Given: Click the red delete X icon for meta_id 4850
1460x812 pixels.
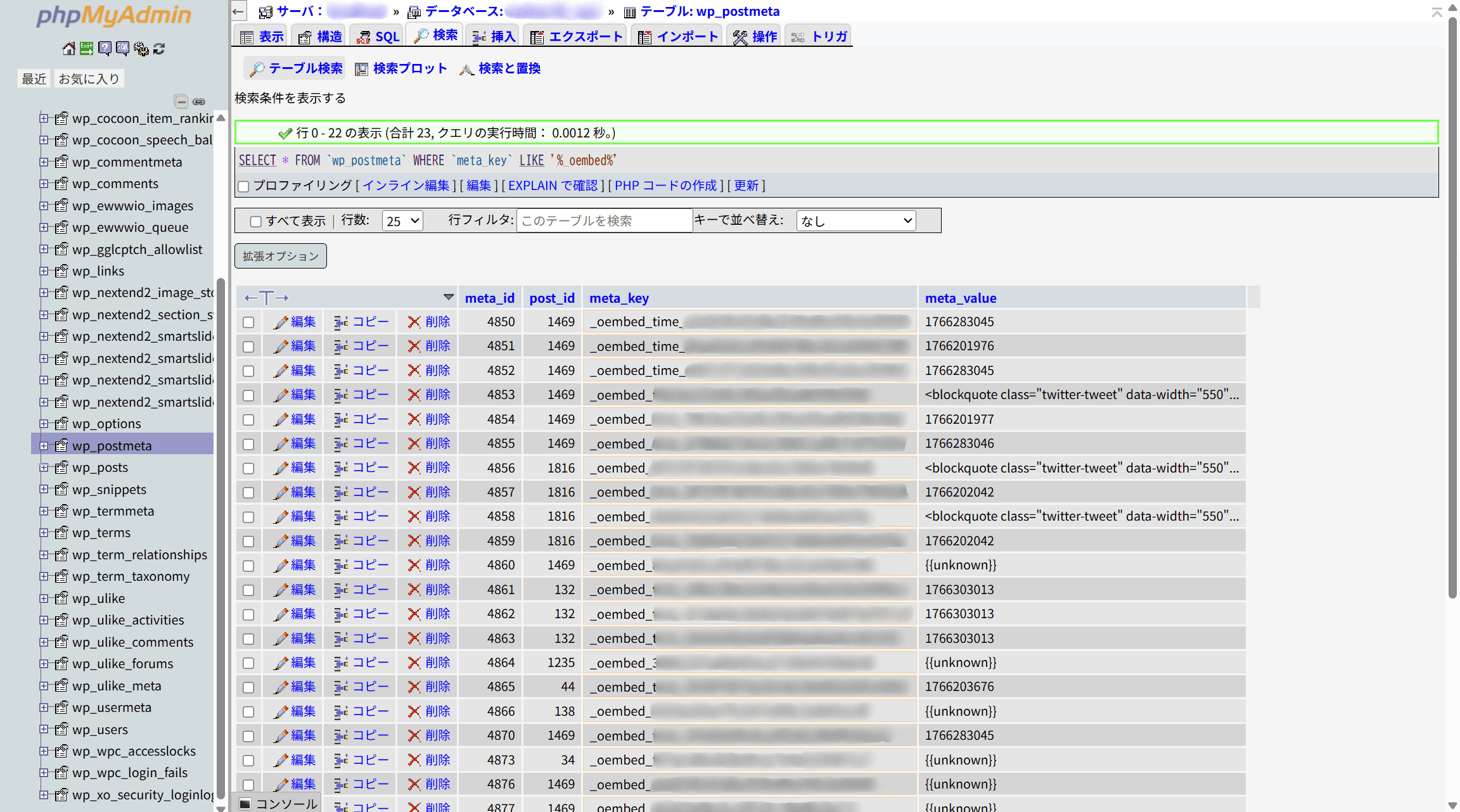Looking at the screenshot, I should tap(414, 322).
